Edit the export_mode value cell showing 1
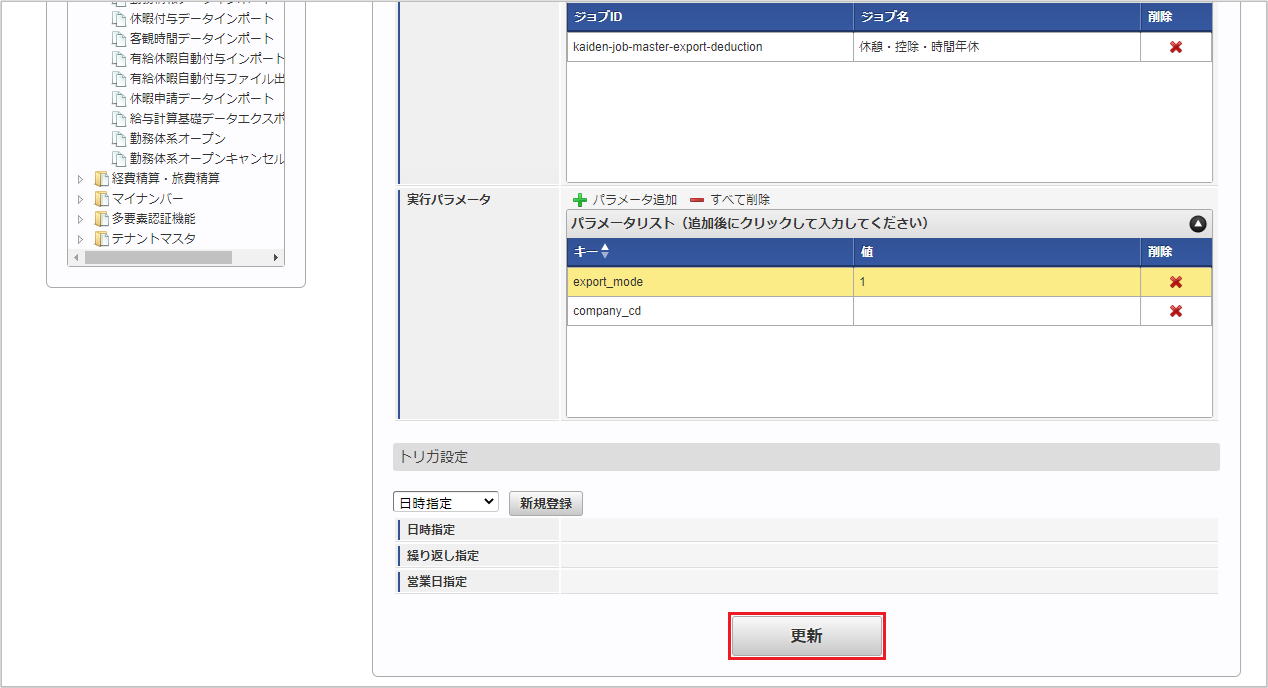 point(996,282)
